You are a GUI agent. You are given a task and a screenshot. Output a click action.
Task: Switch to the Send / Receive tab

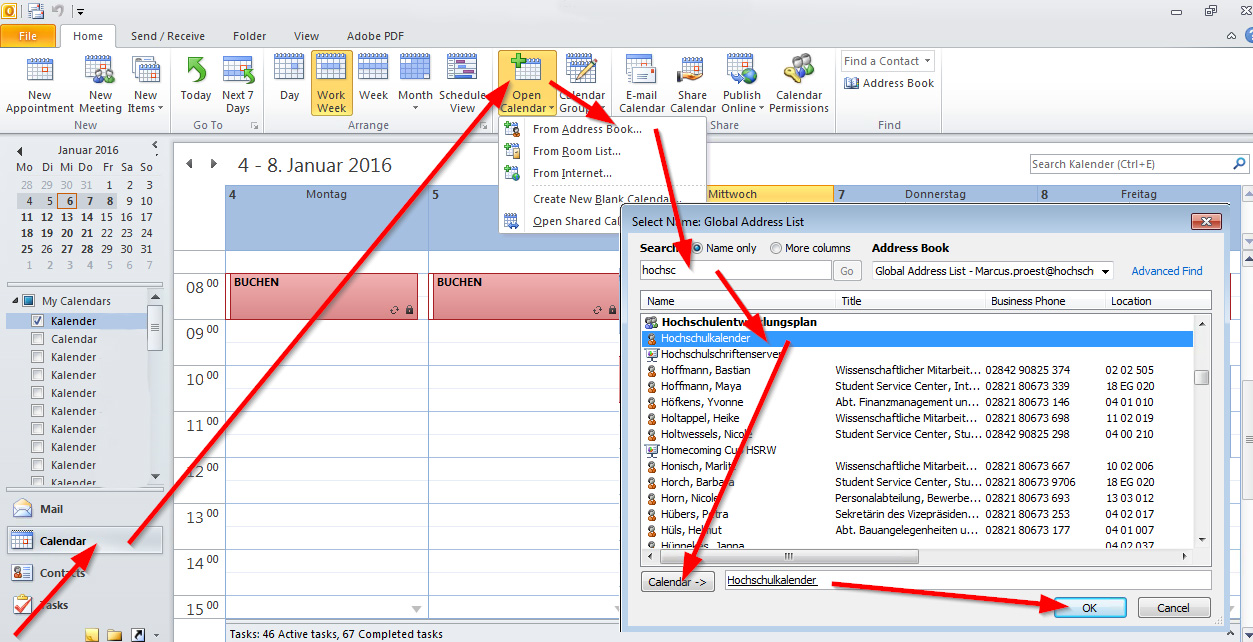(x=167, y=36)
